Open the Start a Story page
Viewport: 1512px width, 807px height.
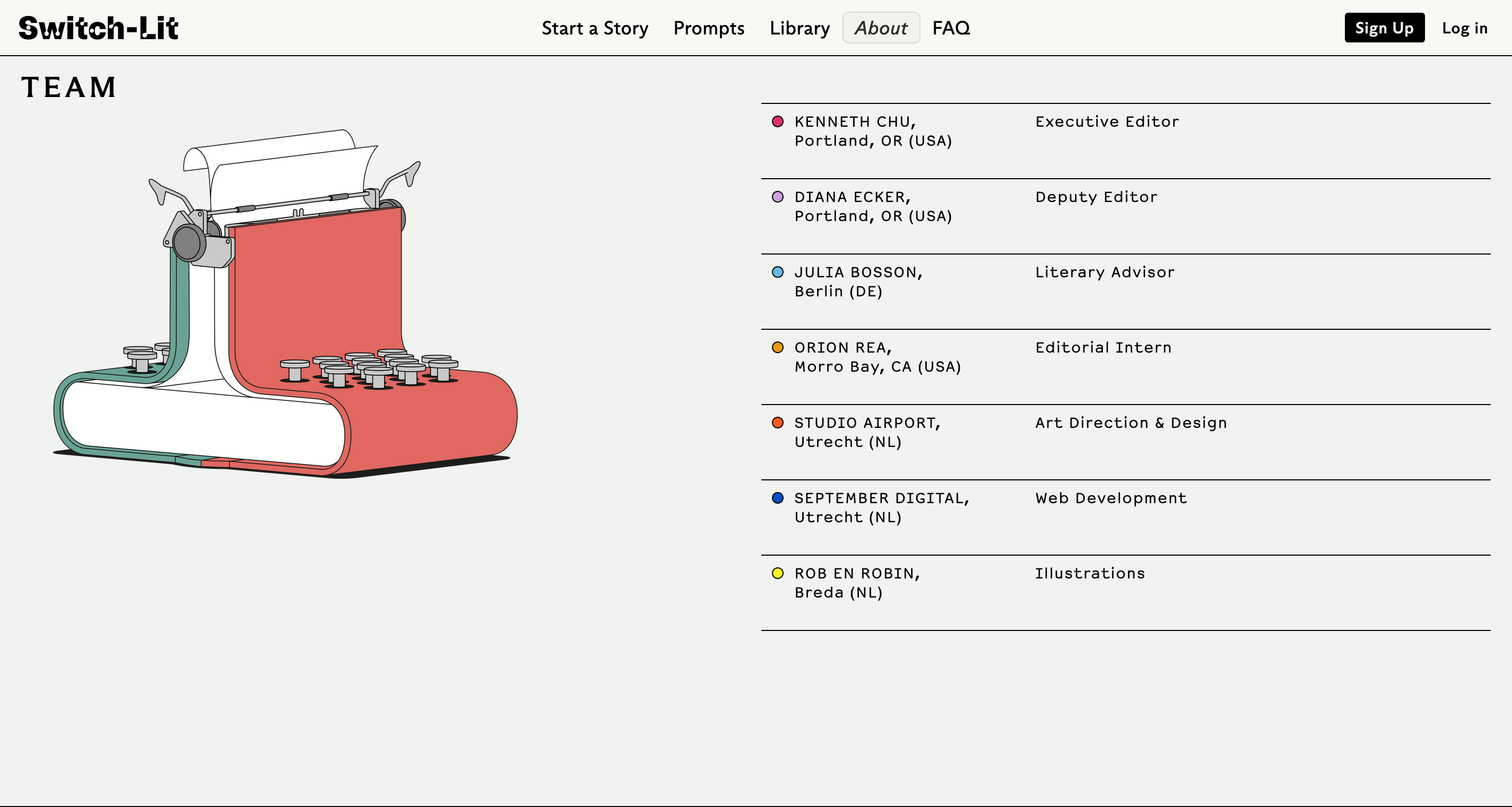595,28
